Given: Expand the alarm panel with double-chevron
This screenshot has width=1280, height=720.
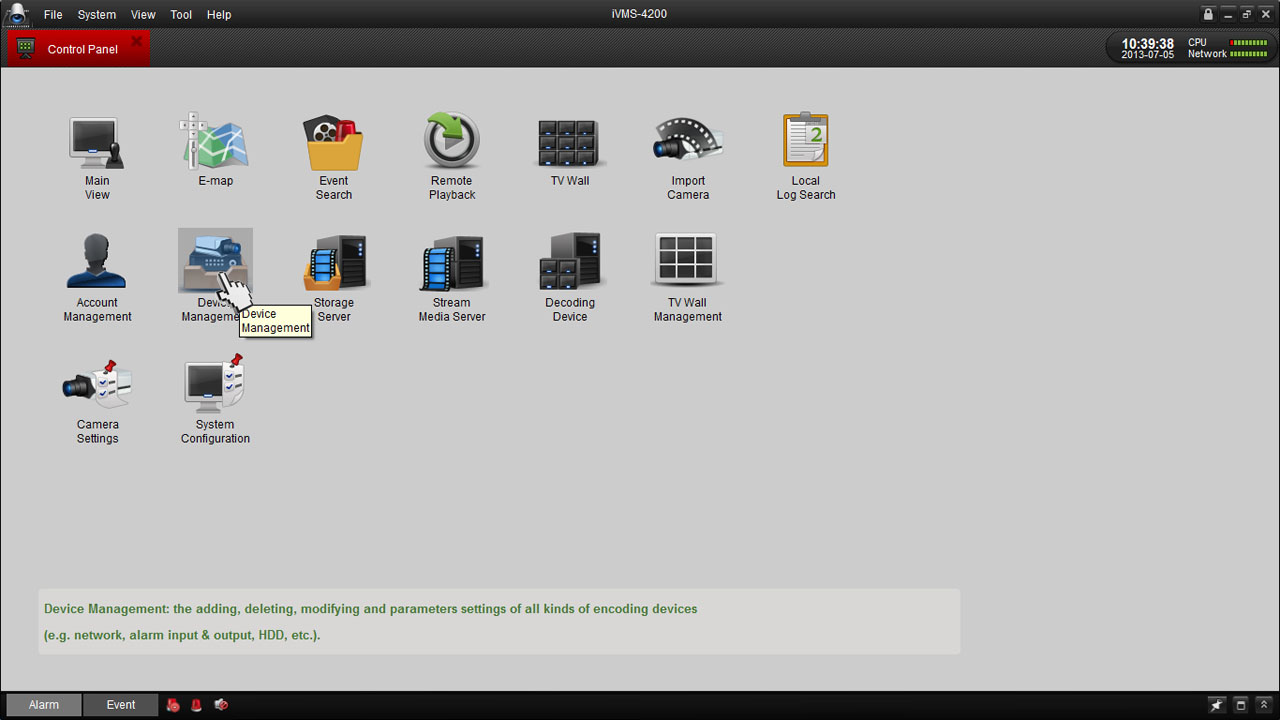Looking at the screenshot, I should pyautogui.click(x=1264, y=705).
